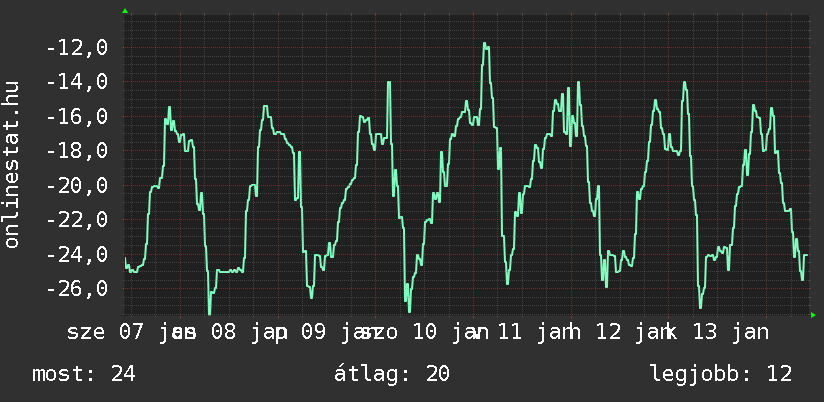The image size is (824, 402).
Task: Pick the "08" date on the x-axis
Action: click(220, 331)
